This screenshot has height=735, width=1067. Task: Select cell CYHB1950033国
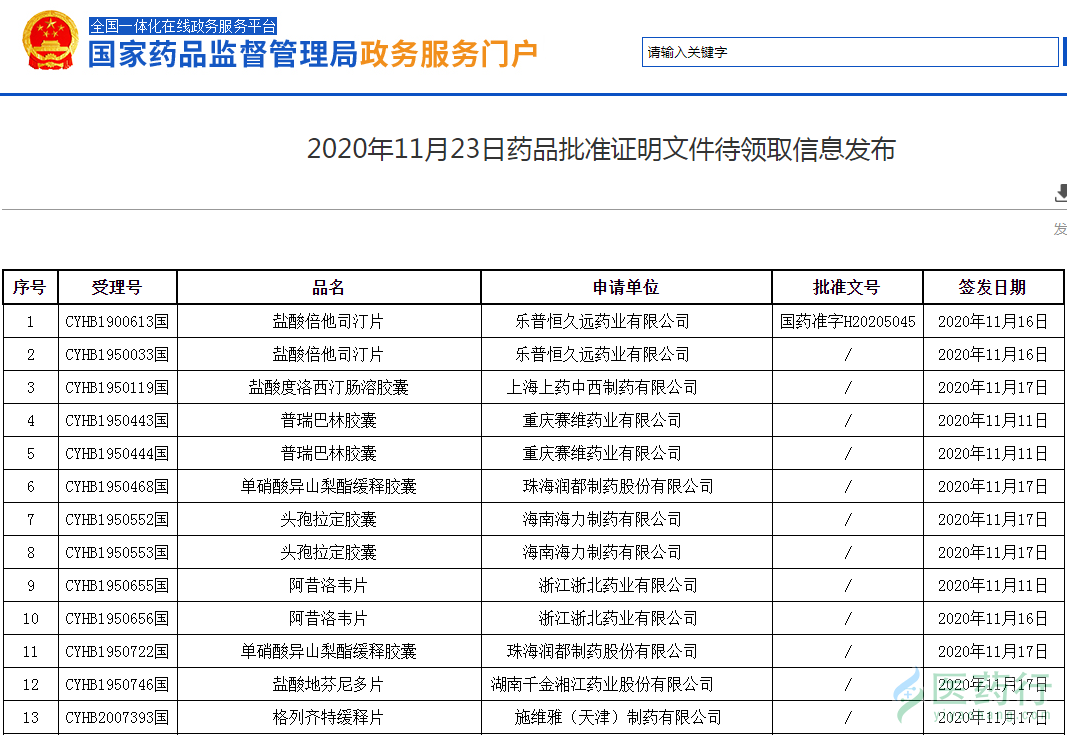117,355
